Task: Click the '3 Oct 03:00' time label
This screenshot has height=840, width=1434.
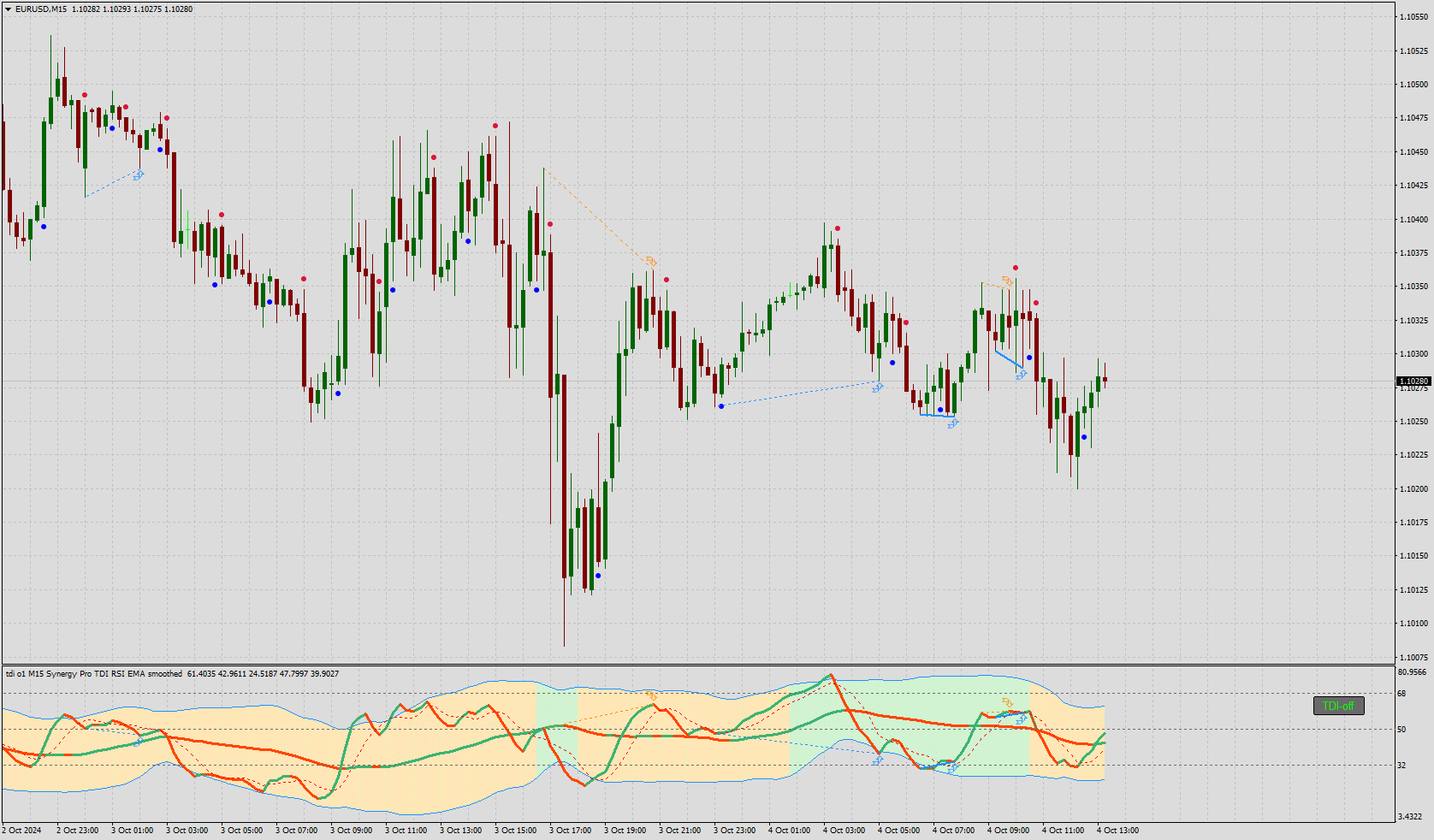Action: [187, 831]
